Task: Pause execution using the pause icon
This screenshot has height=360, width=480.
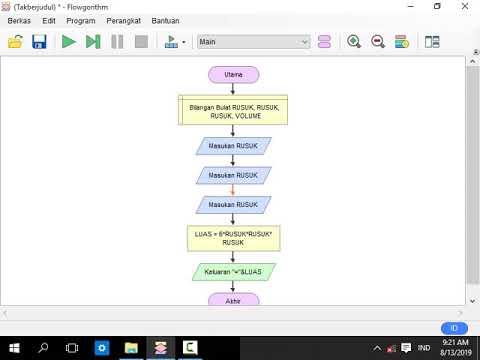Action: pos(117,42)
